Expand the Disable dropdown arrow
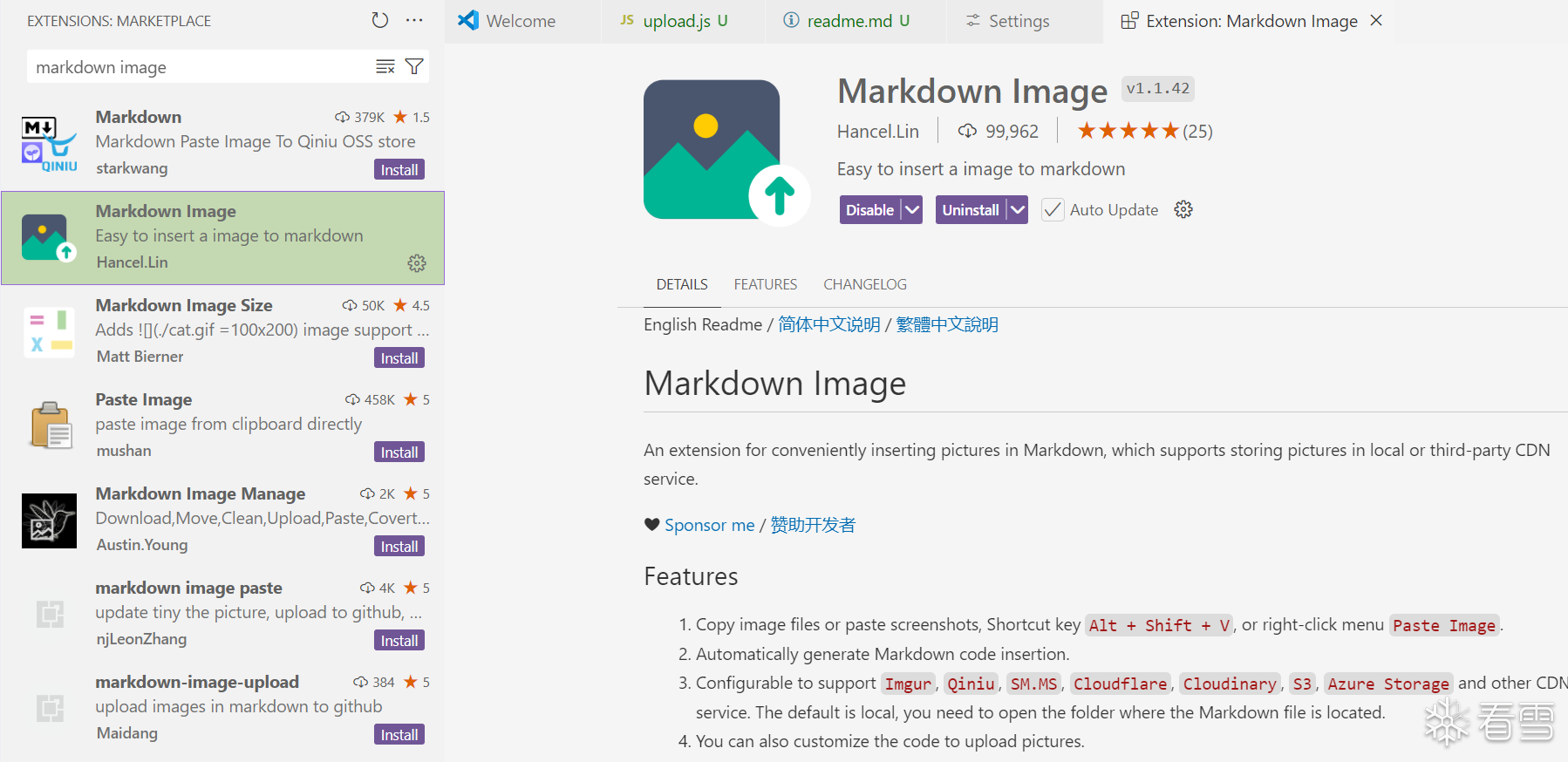1568x762 pixels. [x=912, y=209]
